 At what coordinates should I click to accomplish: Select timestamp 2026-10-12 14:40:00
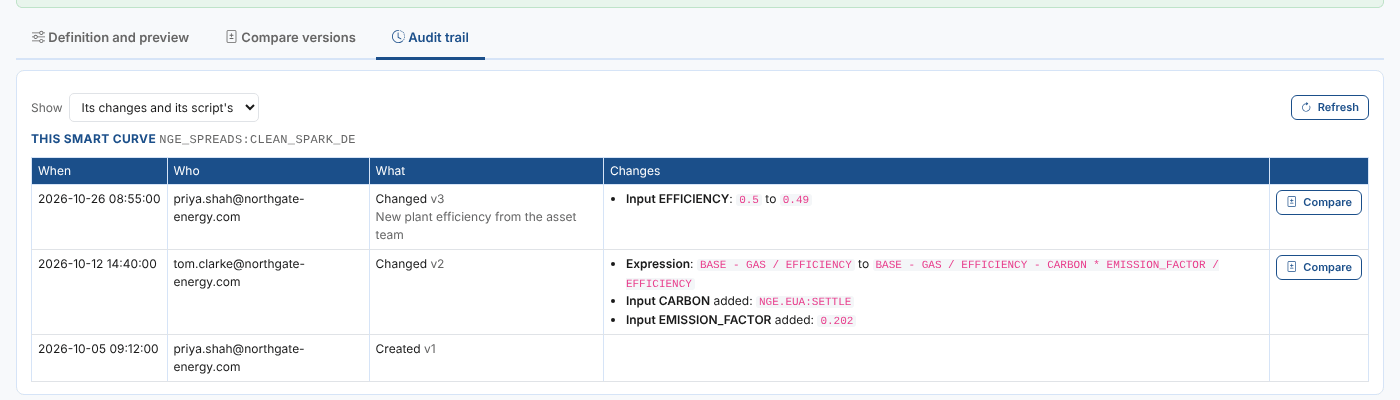(98, 265)
